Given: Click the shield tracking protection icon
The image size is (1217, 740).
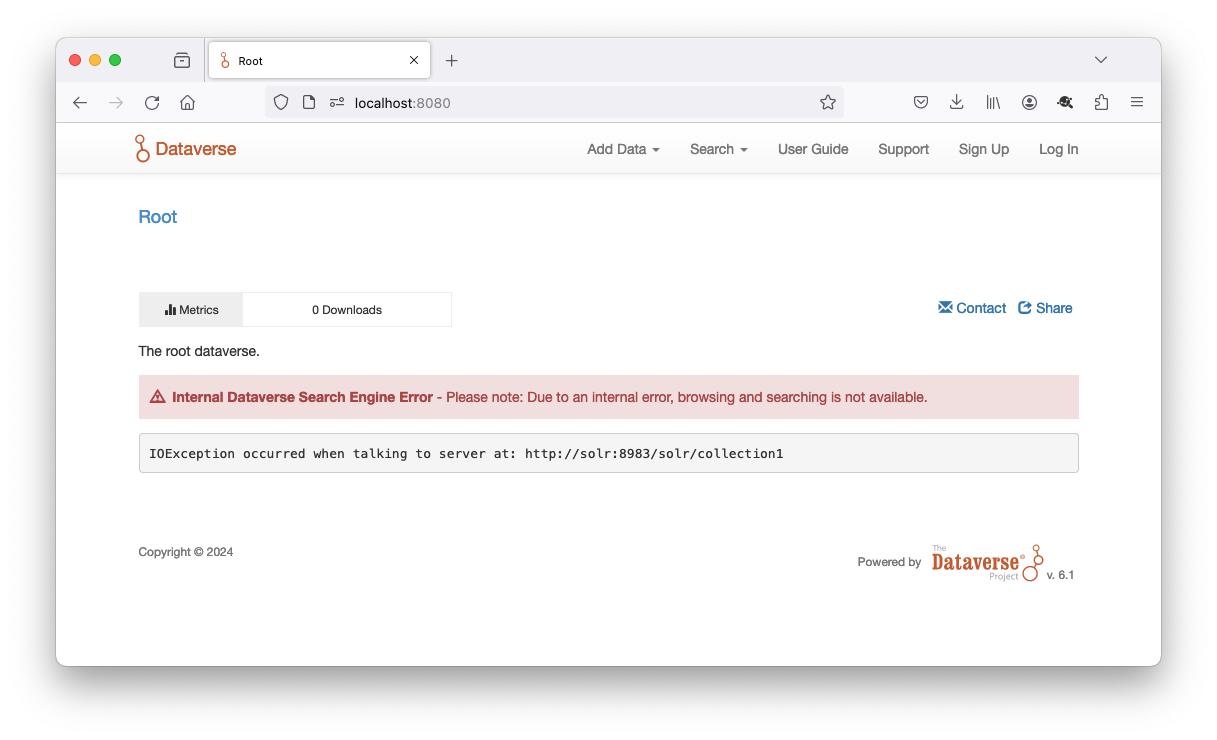Looking at the screenshot, I should click(x=281, y=102).
